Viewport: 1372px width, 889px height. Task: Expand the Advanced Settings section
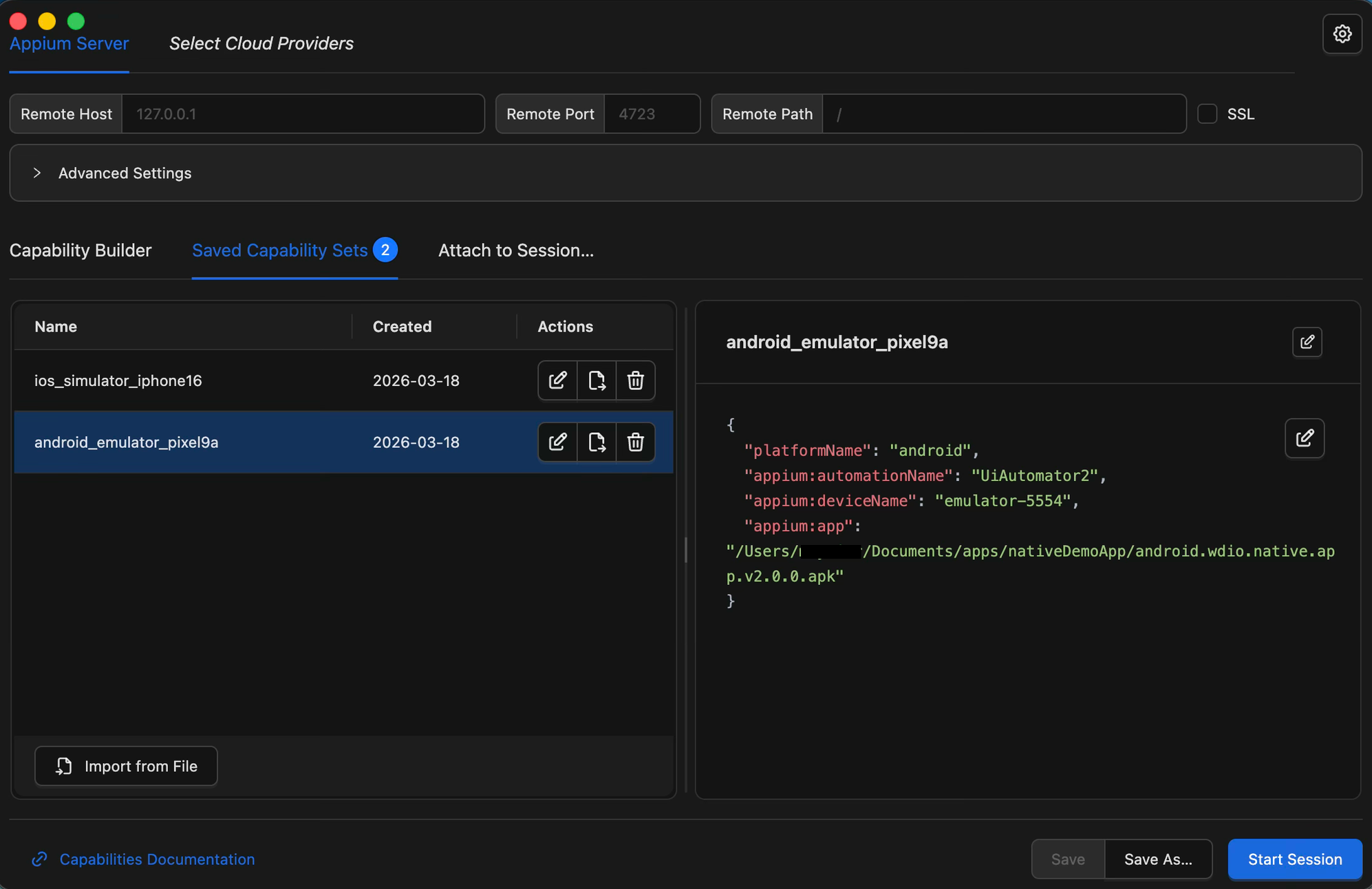37,173
